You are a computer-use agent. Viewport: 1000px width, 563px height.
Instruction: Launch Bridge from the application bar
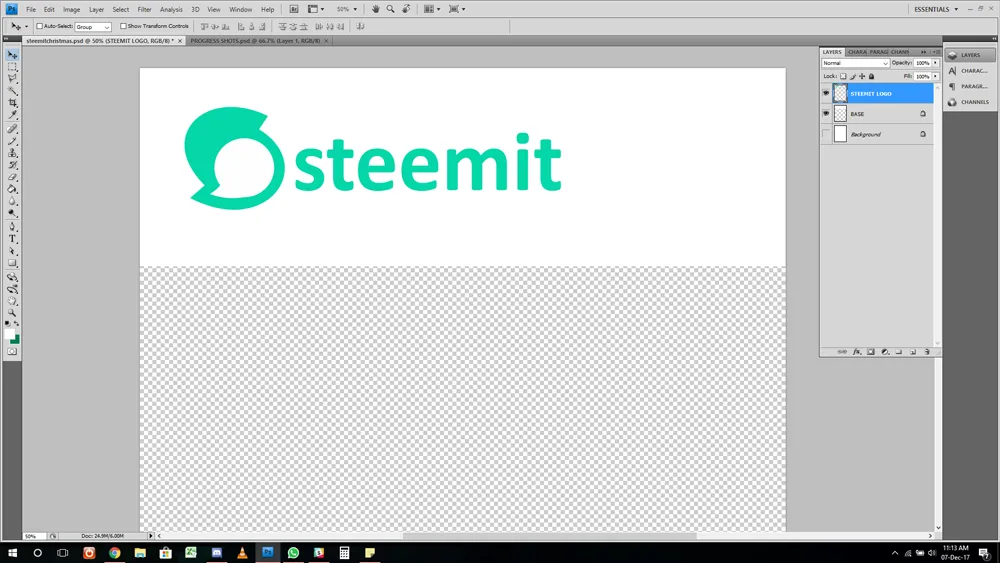[294, 9]
